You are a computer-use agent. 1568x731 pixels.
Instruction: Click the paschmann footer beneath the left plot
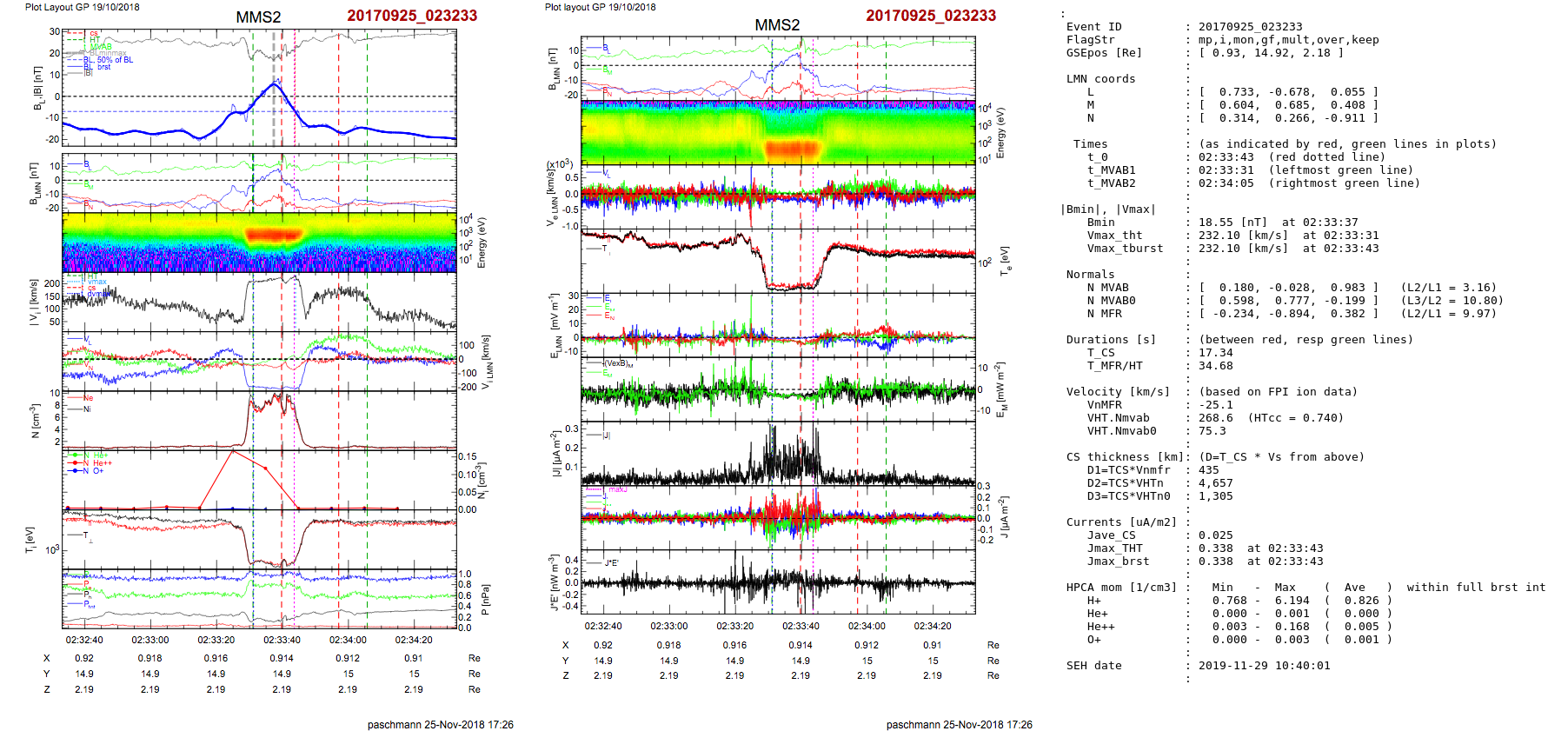pos(440,724)
